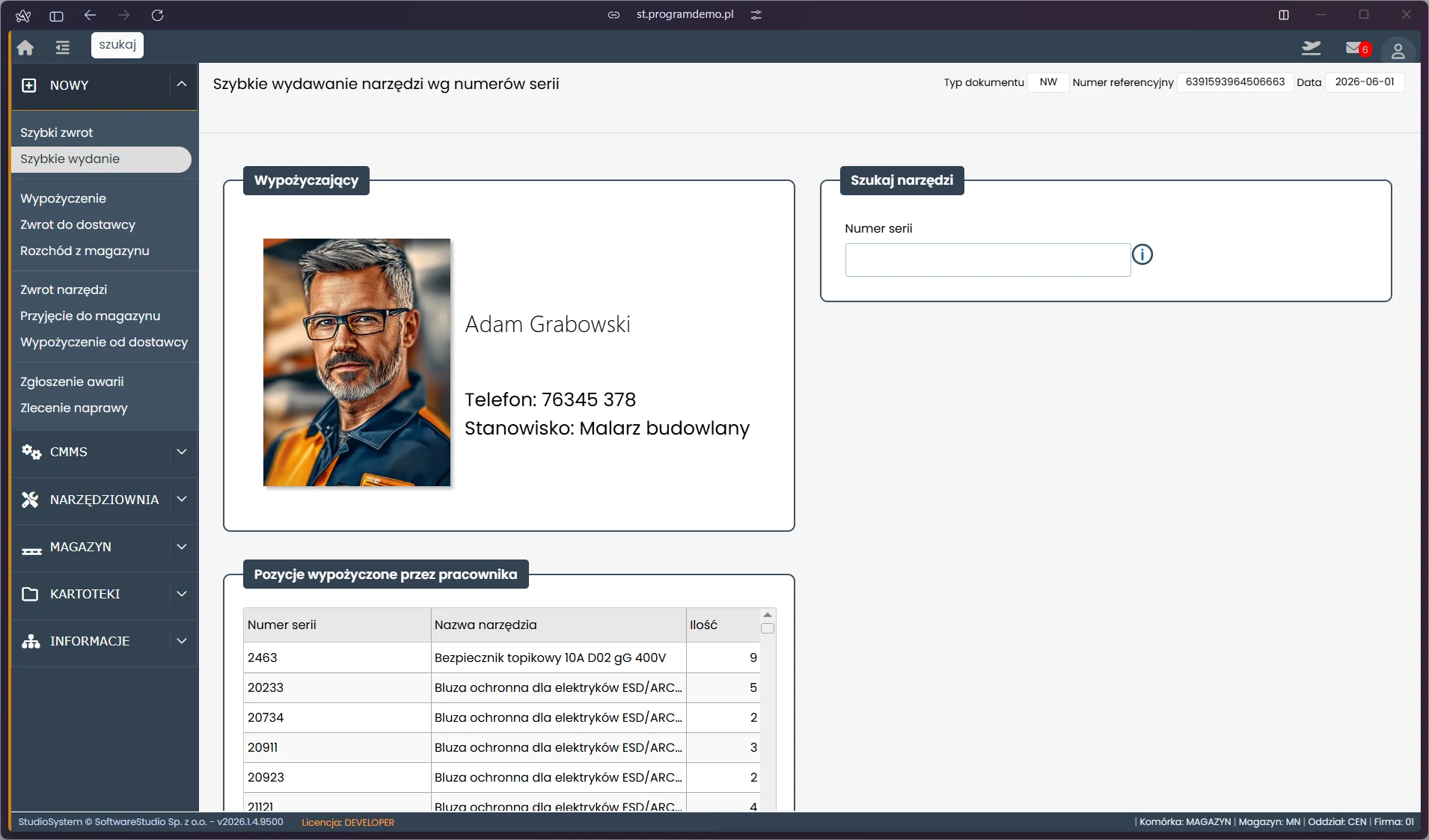Screen dimensions: 1429x840
Task: Click the split view icon in title bar
Action: click(x=1284, y=15)
